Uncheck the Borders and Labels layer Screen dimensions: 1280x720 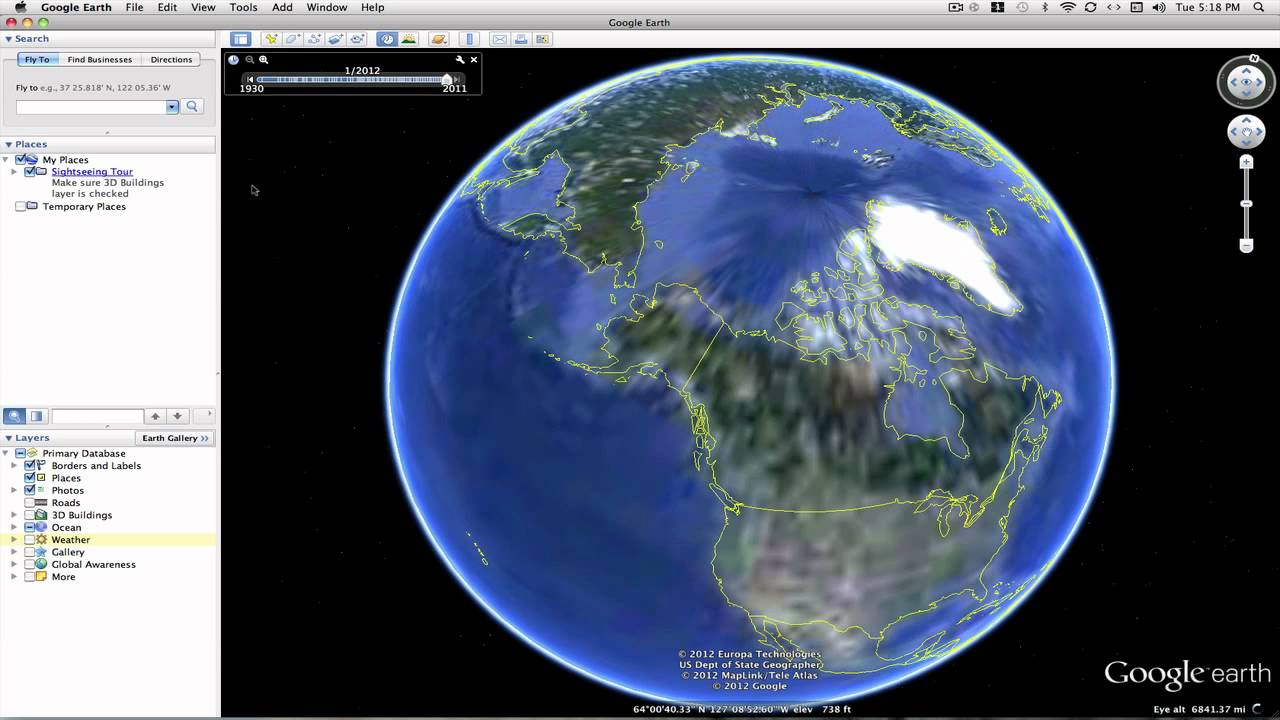29,465
